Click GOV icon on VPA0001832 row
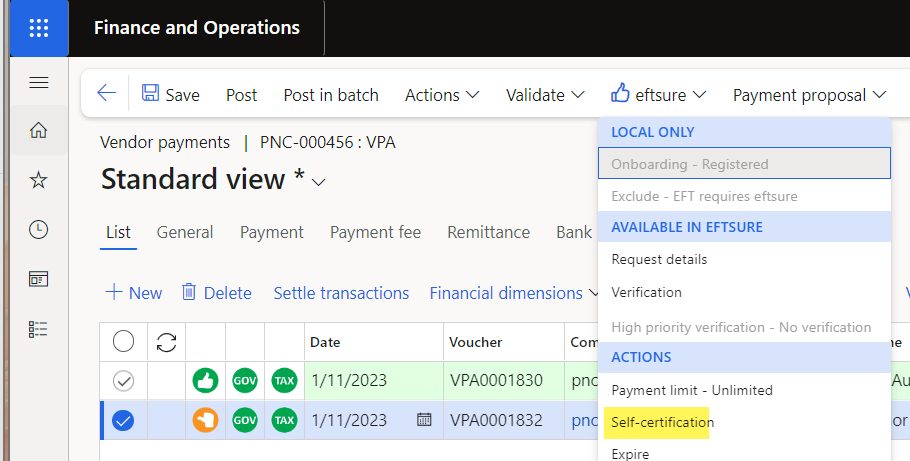This screenshot has height=461, width=910. click(x=245, y=420)
